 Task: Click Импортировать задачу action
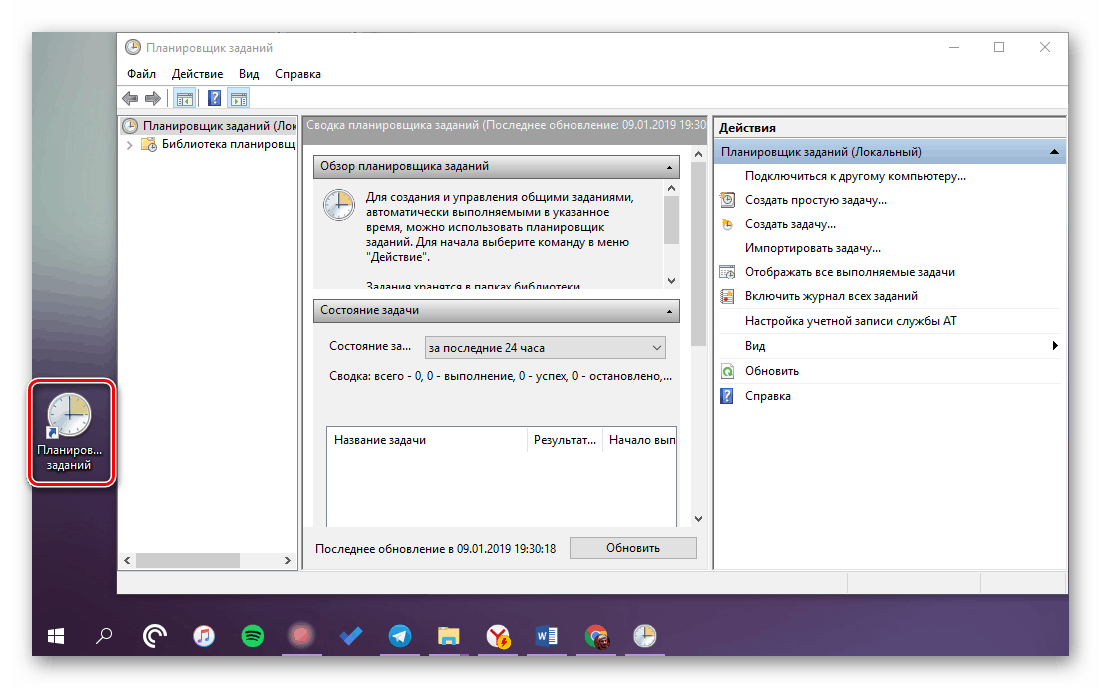(x=812, y=248)
